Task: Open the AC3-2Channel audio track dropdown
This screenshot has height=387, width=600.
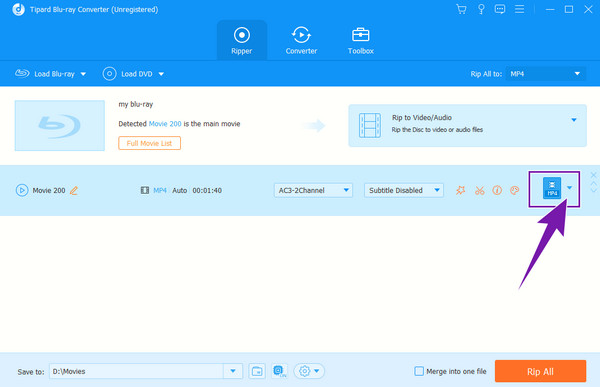Action: tap(313, 190)
